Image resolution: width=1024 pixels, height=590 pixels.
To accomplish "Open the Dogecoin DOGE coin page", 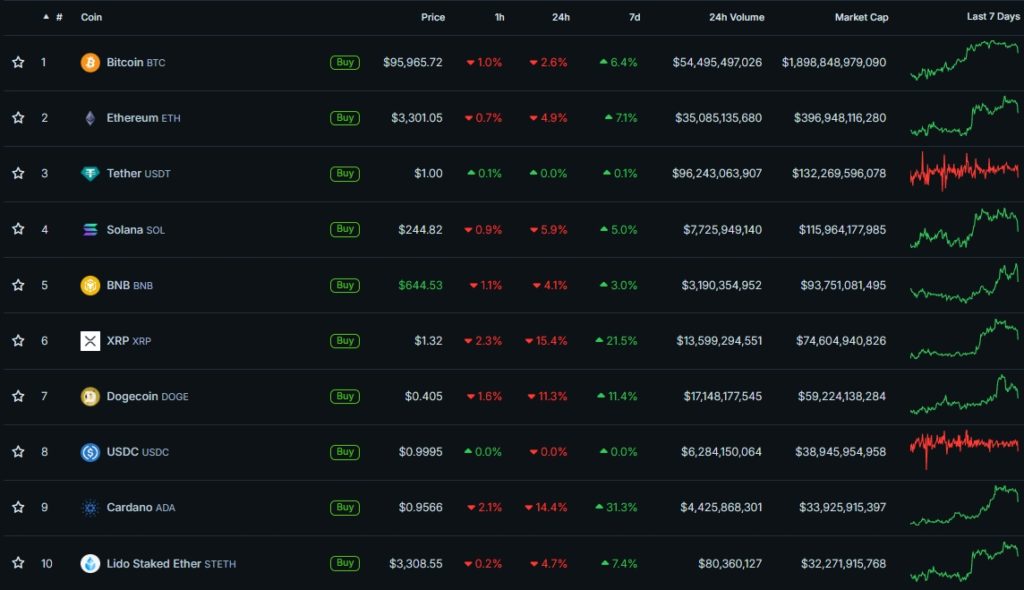I will pyautogui.click(x=148, y=397).
